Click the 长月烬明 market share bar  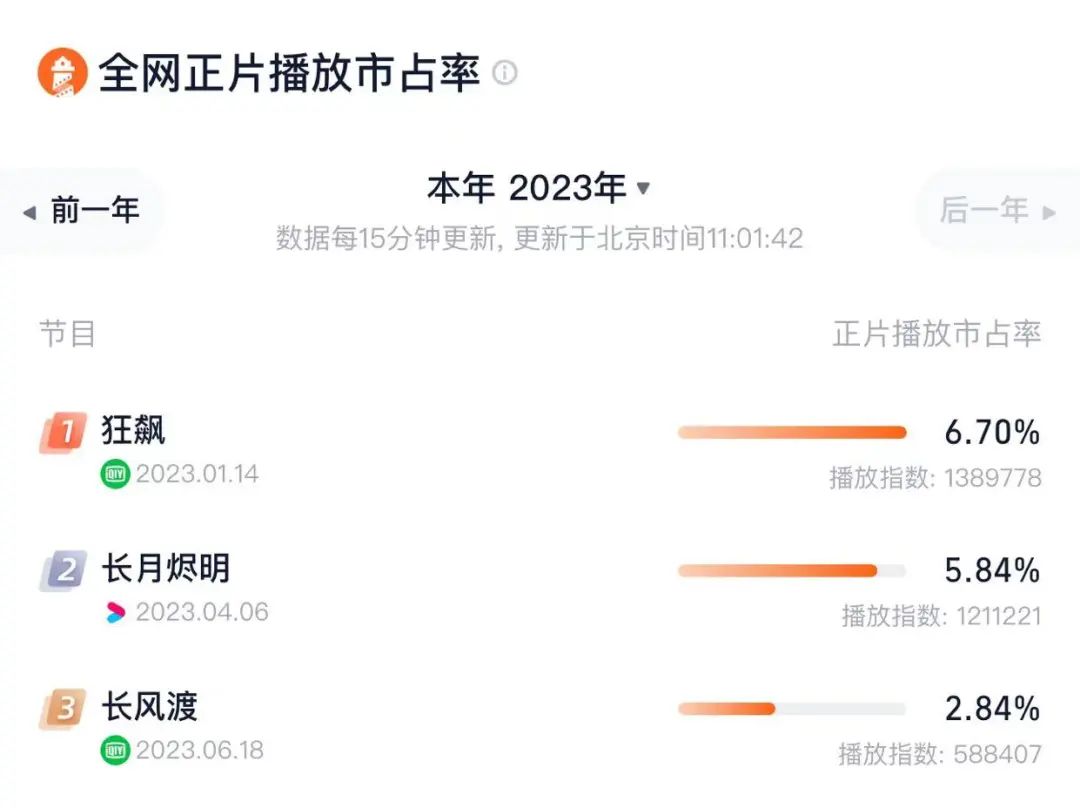[x=792, y=571]
